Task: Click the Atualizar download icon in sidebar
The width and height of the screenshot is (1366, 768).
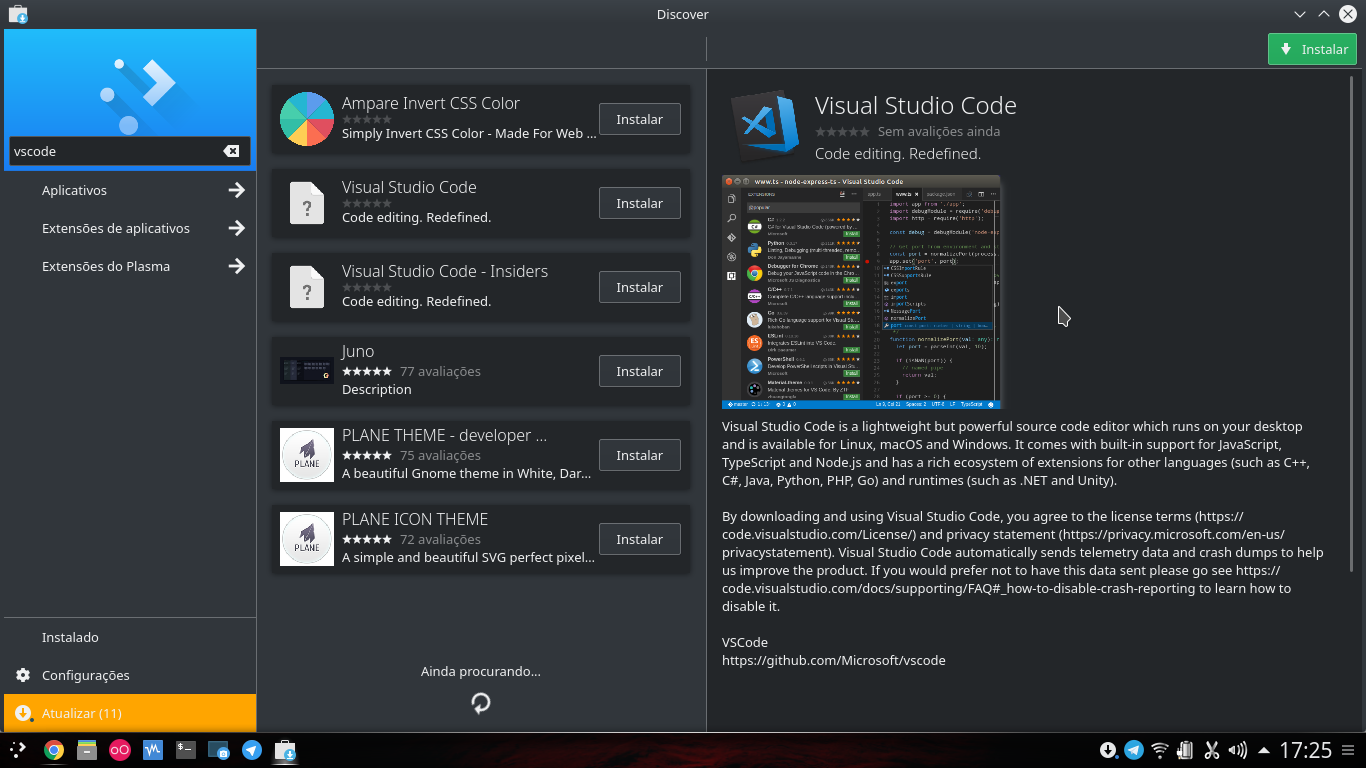Action: tap(22, 713)
